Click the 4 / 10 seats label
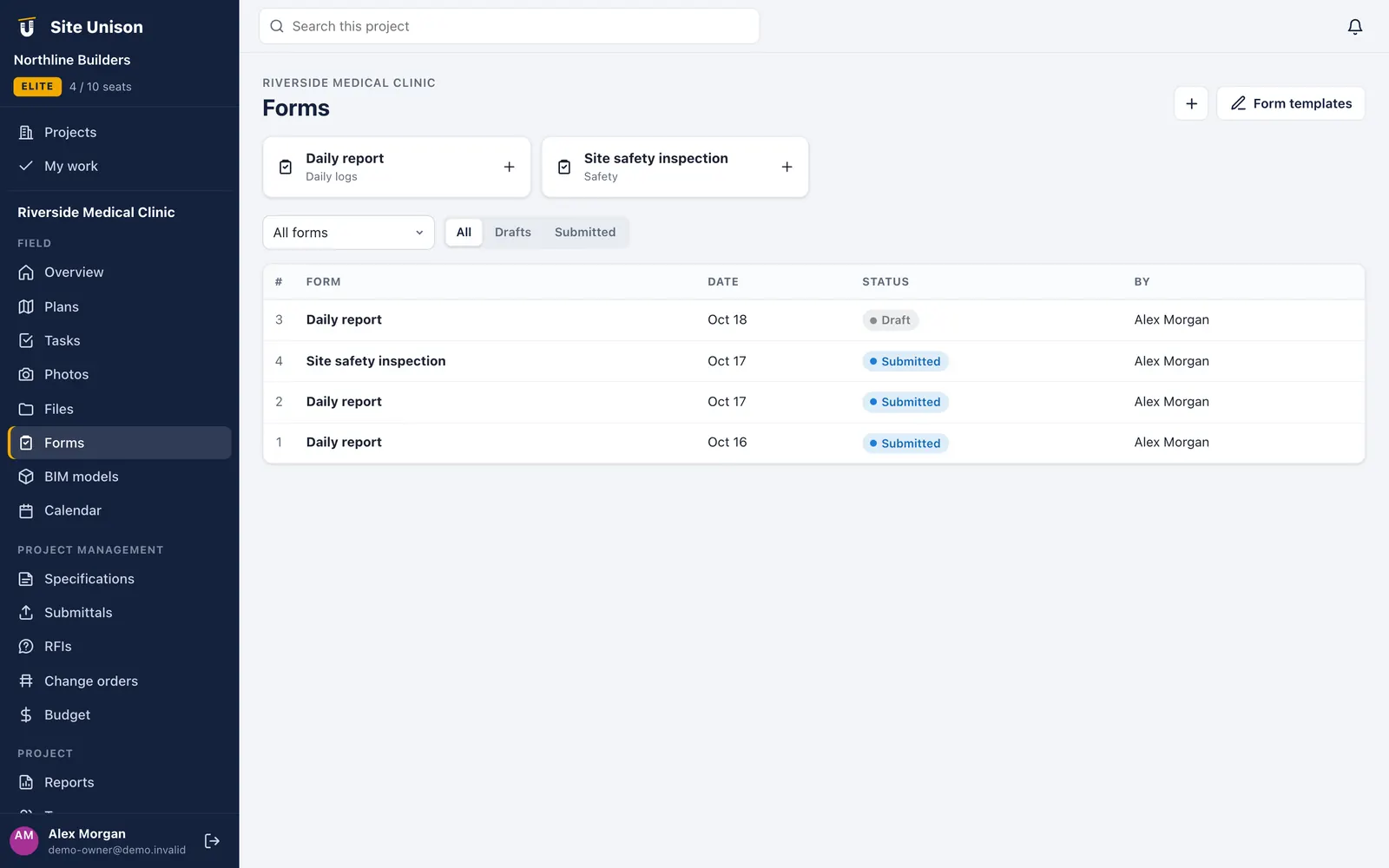1389x868 pixels. [101, 87]
